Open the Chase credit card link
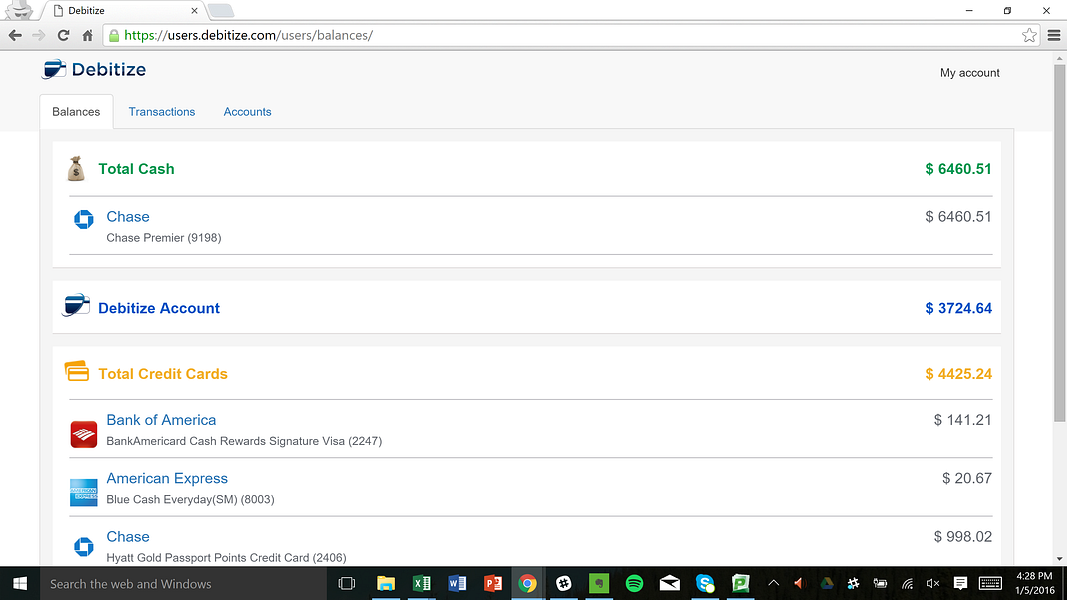Image resolution: width=1067 pixels, height=600 pixels. (128, 537)
